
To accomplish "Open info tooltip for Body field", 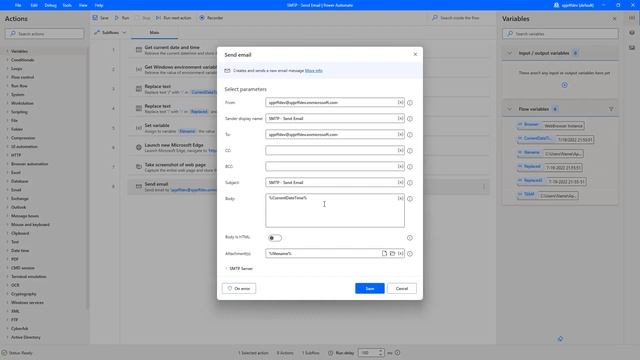I will 410,199.
